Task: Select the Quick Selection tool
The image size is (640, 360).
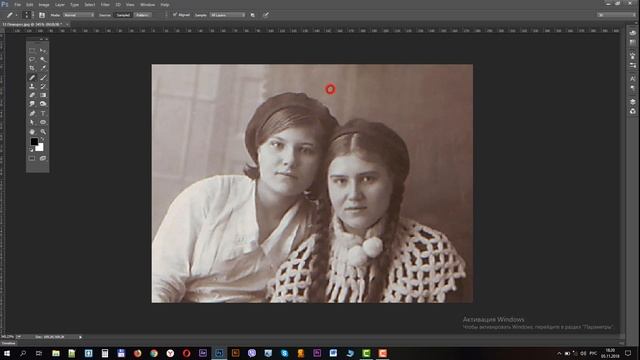Action: 43,59
